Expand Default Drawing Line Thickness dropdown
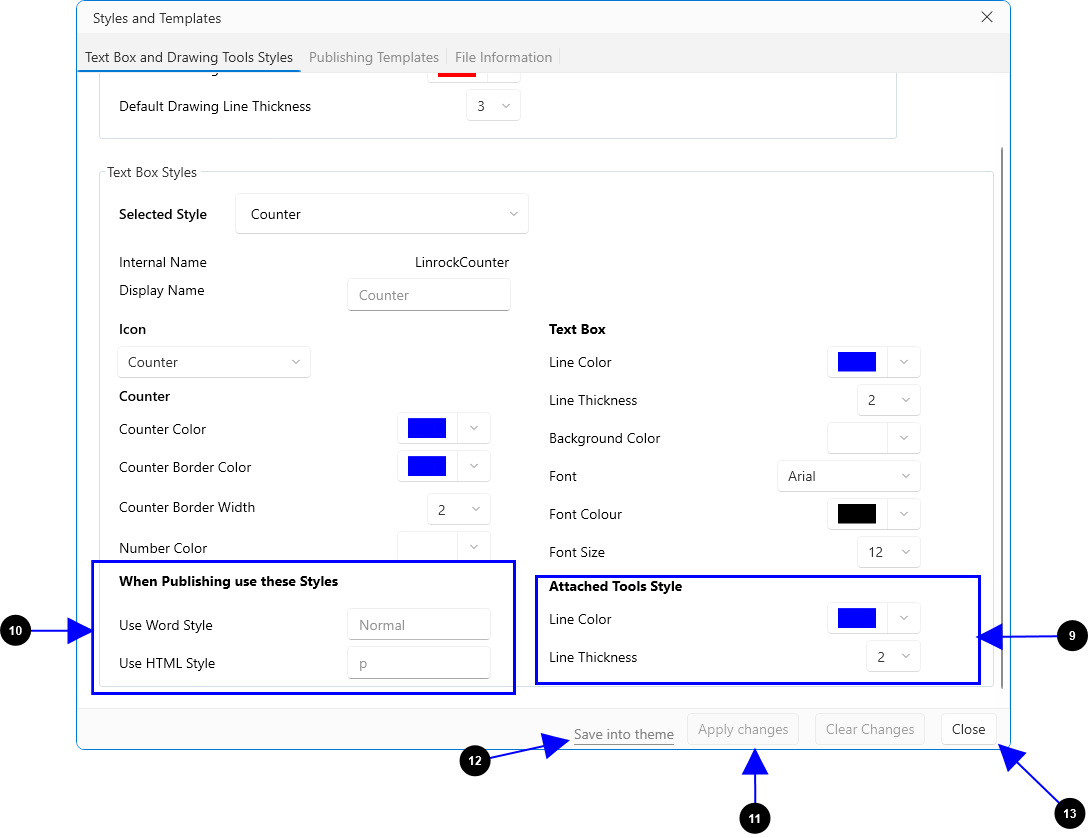This screenshot has width=1092, height=838. coord(493,106)
